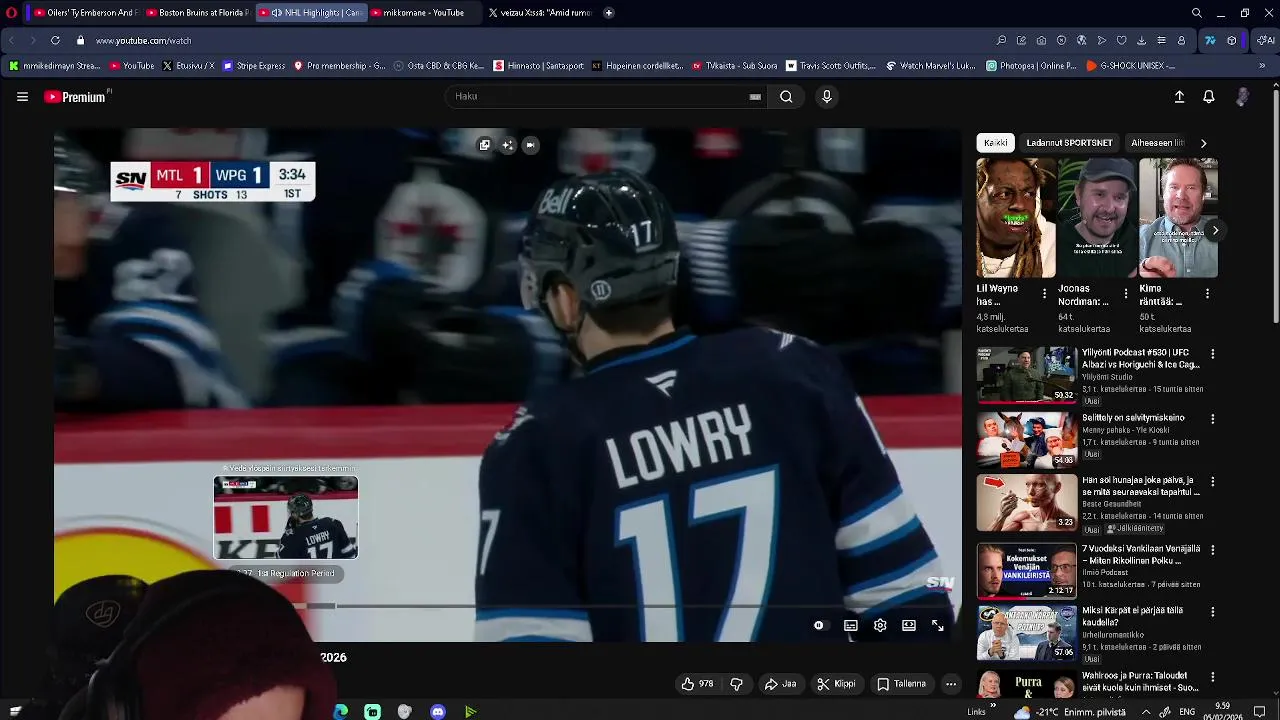Open YouTube notifications bell
The height and width of the screenshot is (720, 1280).
1209,97
